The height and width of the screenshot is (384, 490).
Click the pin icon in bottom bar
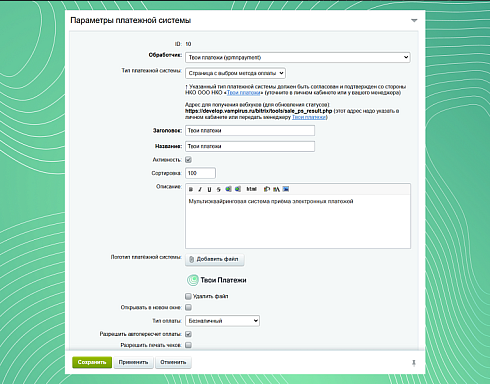[x=414, y=363]
